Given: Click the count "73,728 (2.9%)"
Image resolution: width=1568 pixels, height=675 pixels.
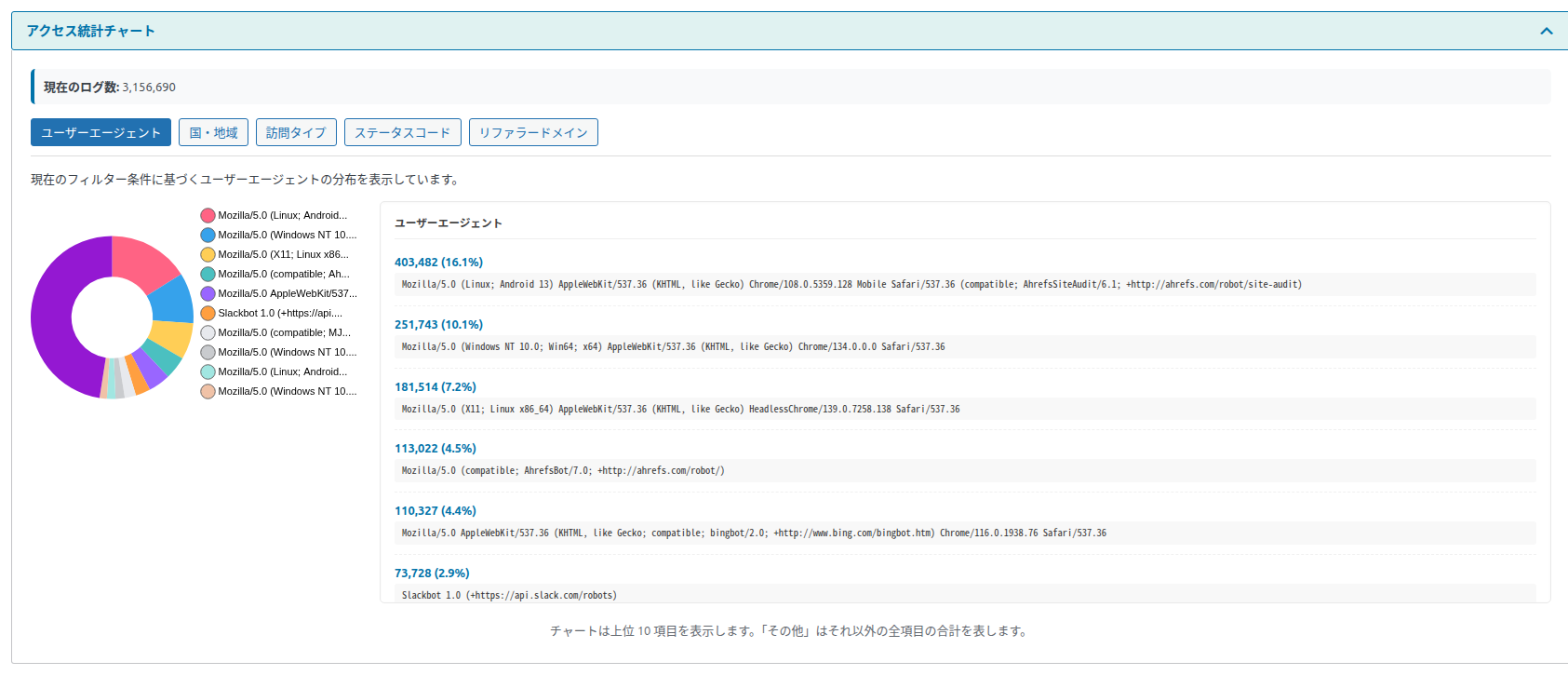Looking at the screenshot, I should 432,574.
